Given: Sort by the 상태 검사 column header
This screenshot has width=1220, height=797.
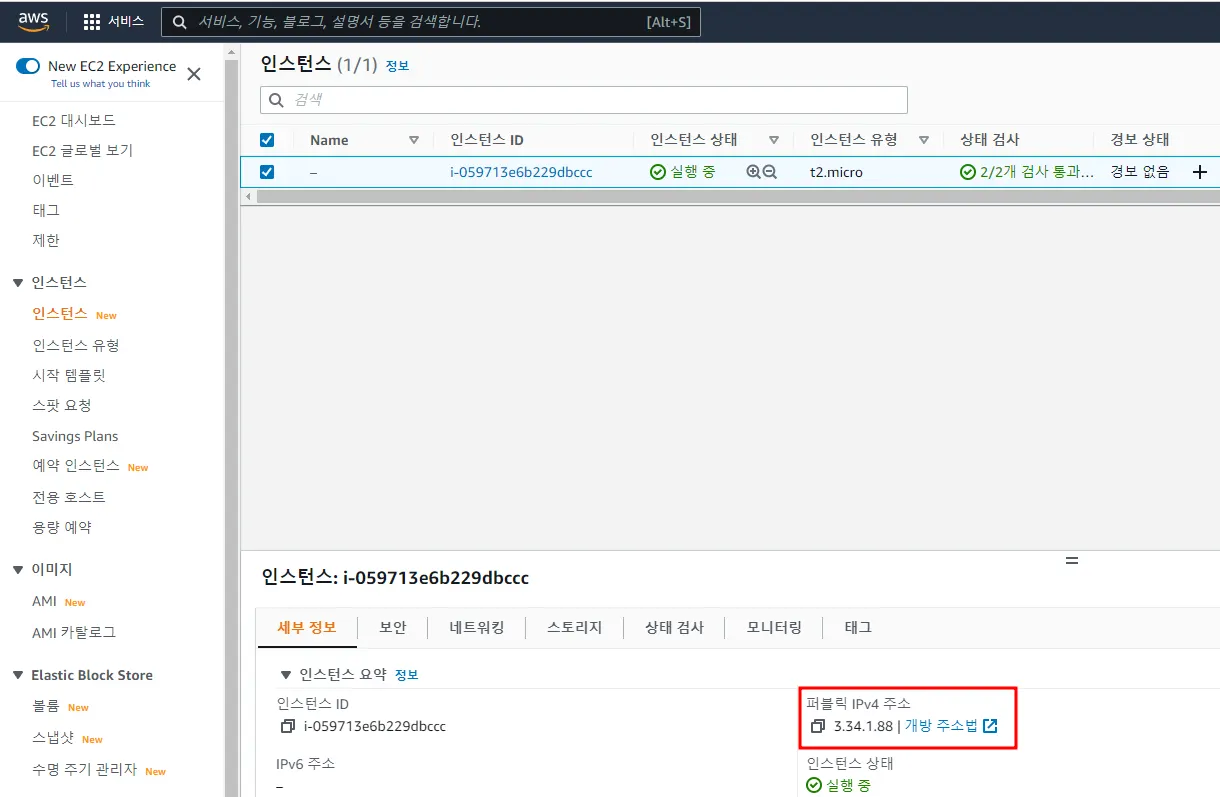Looking at the screenshot, I should click(990, 140).
